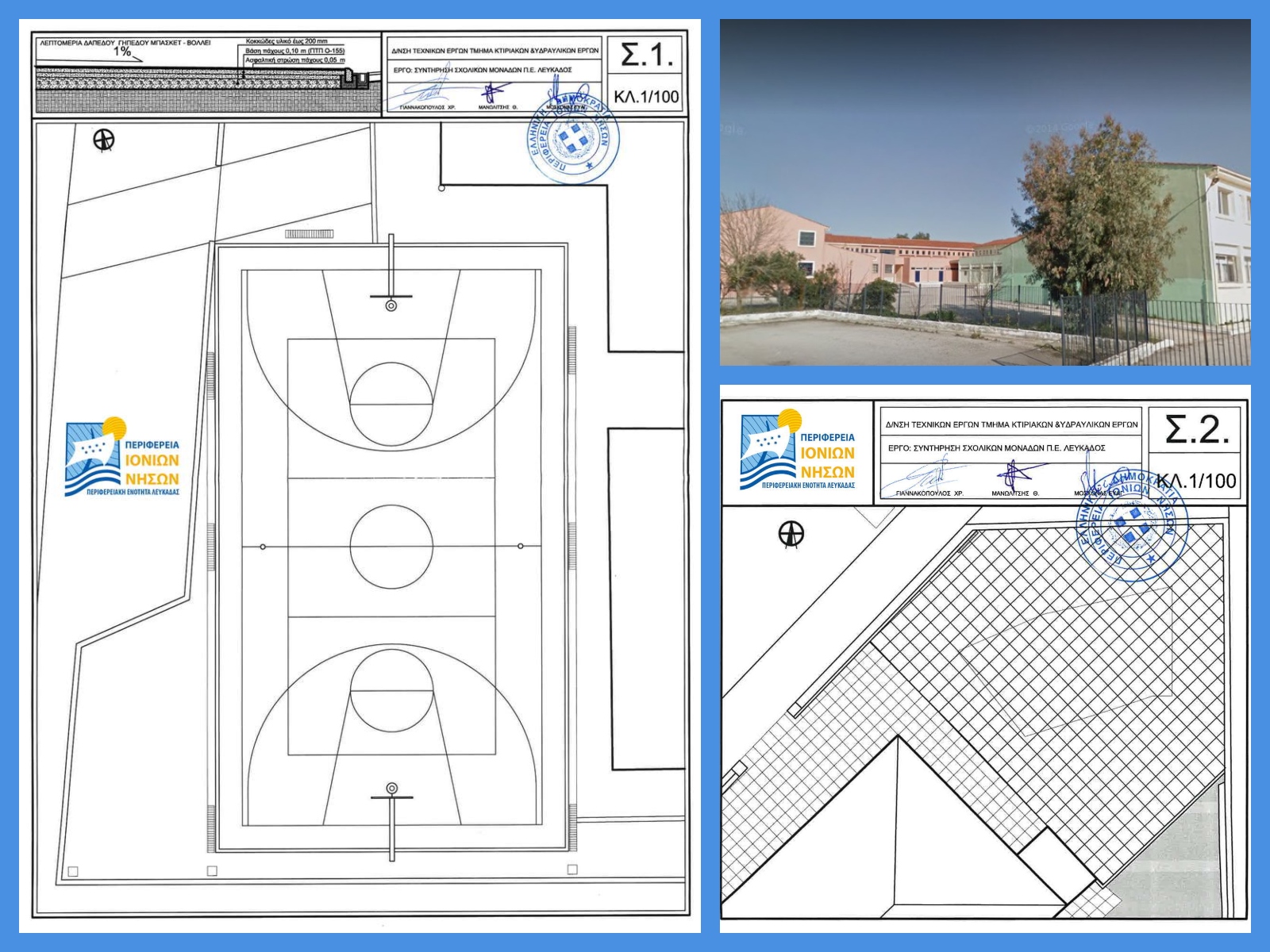The height and width of the screenshot is (952, 1270).
Task: Click the 1% slope label in the floor detail
Action: pos(121,52)
